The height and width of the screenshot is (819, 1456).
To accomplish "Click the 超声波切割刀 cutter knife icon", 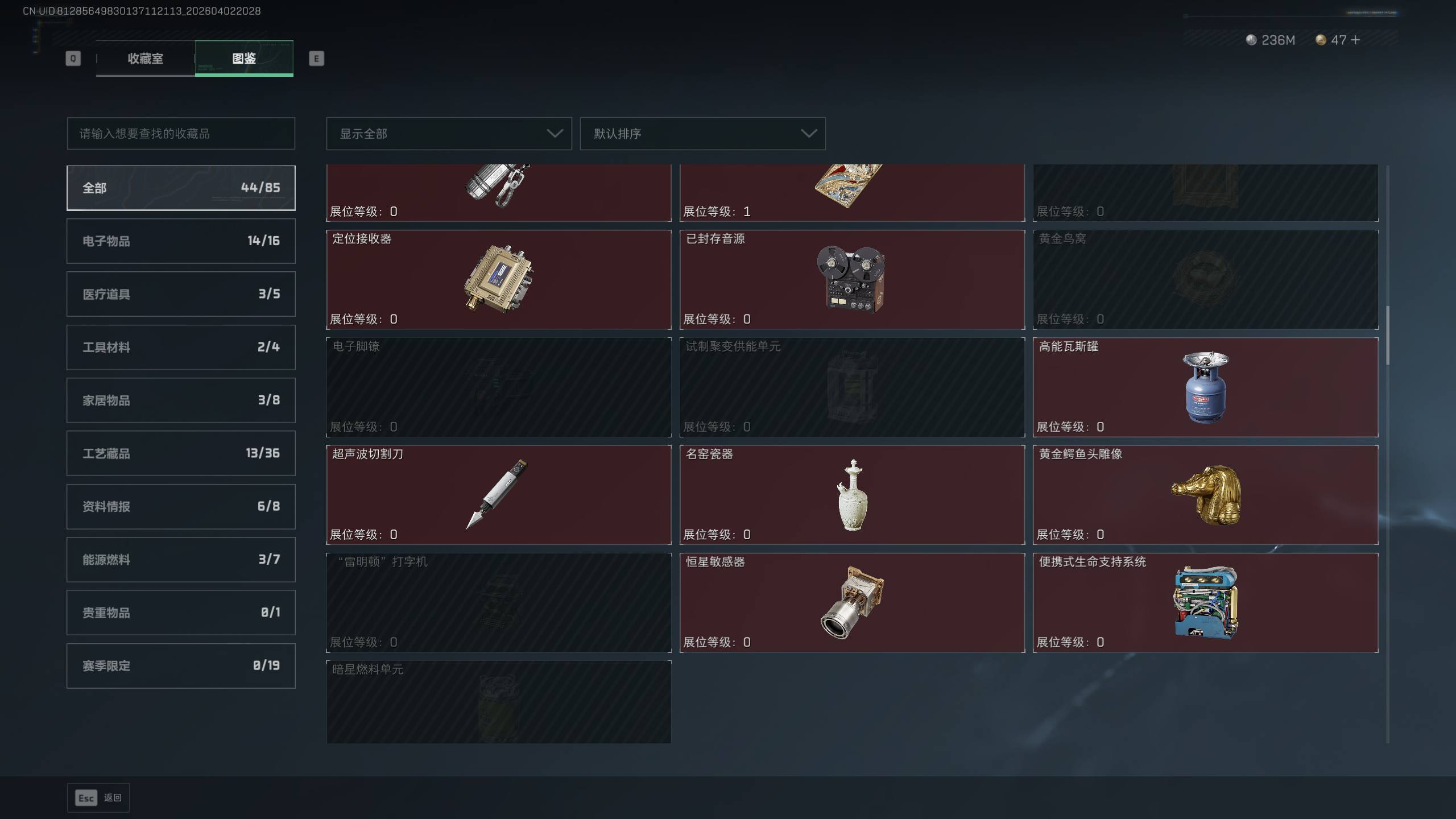I will pos(497,494).
